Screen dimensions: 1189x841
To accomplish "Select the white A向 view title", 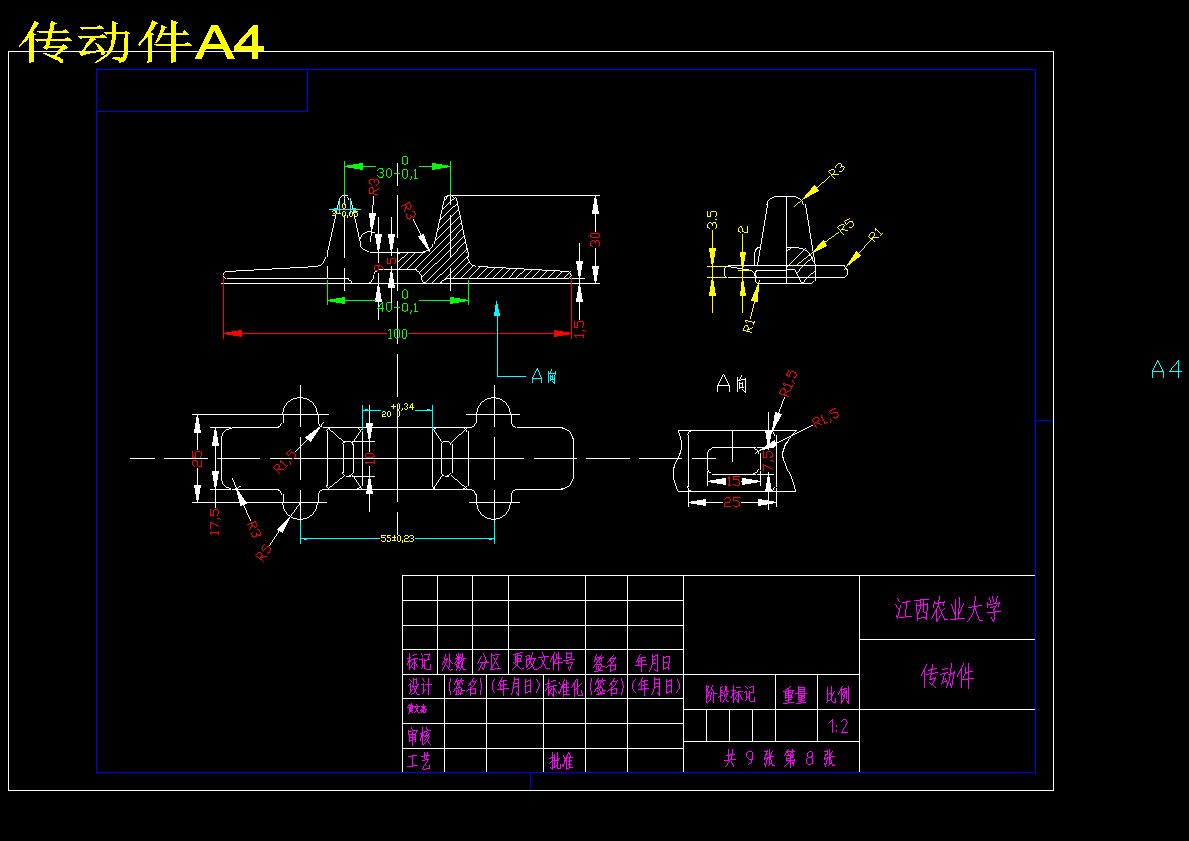I will tap(732, 384).
